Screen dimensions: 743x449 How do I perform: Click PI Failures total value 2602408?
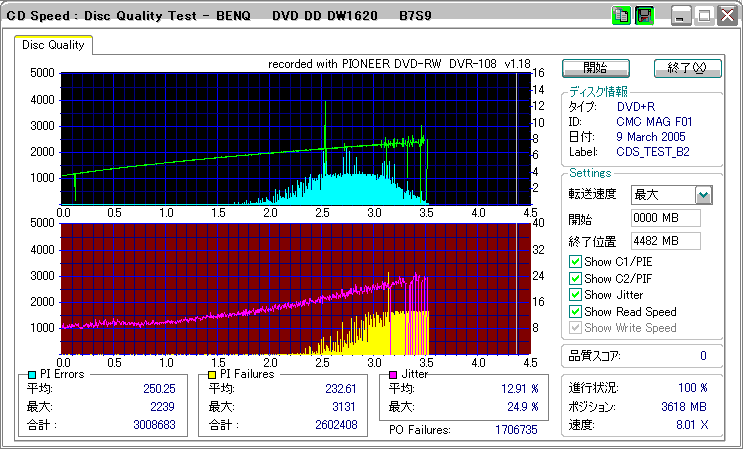336,425
